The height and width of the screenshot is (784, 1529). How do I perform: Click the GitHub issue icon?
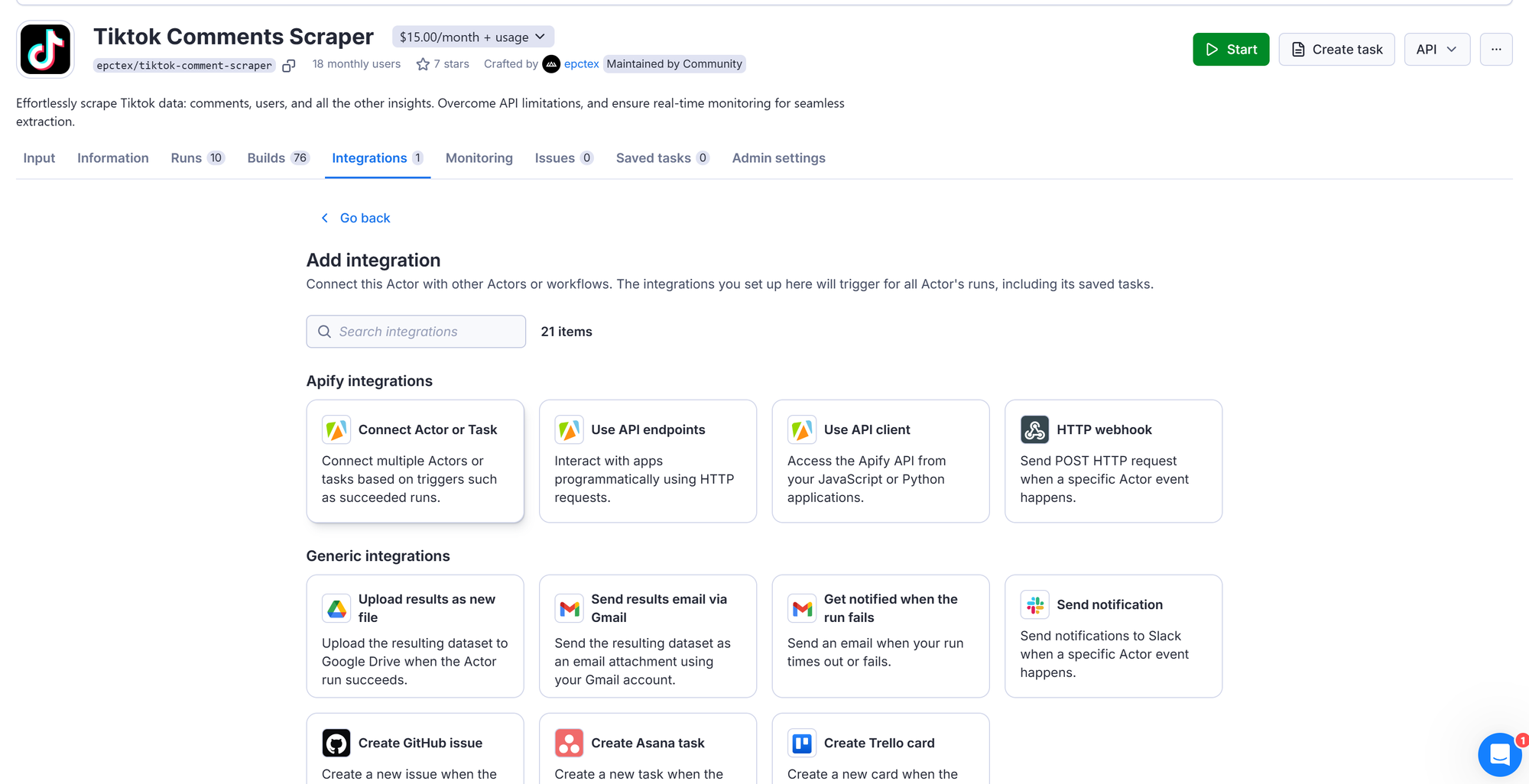click(336, 743)
